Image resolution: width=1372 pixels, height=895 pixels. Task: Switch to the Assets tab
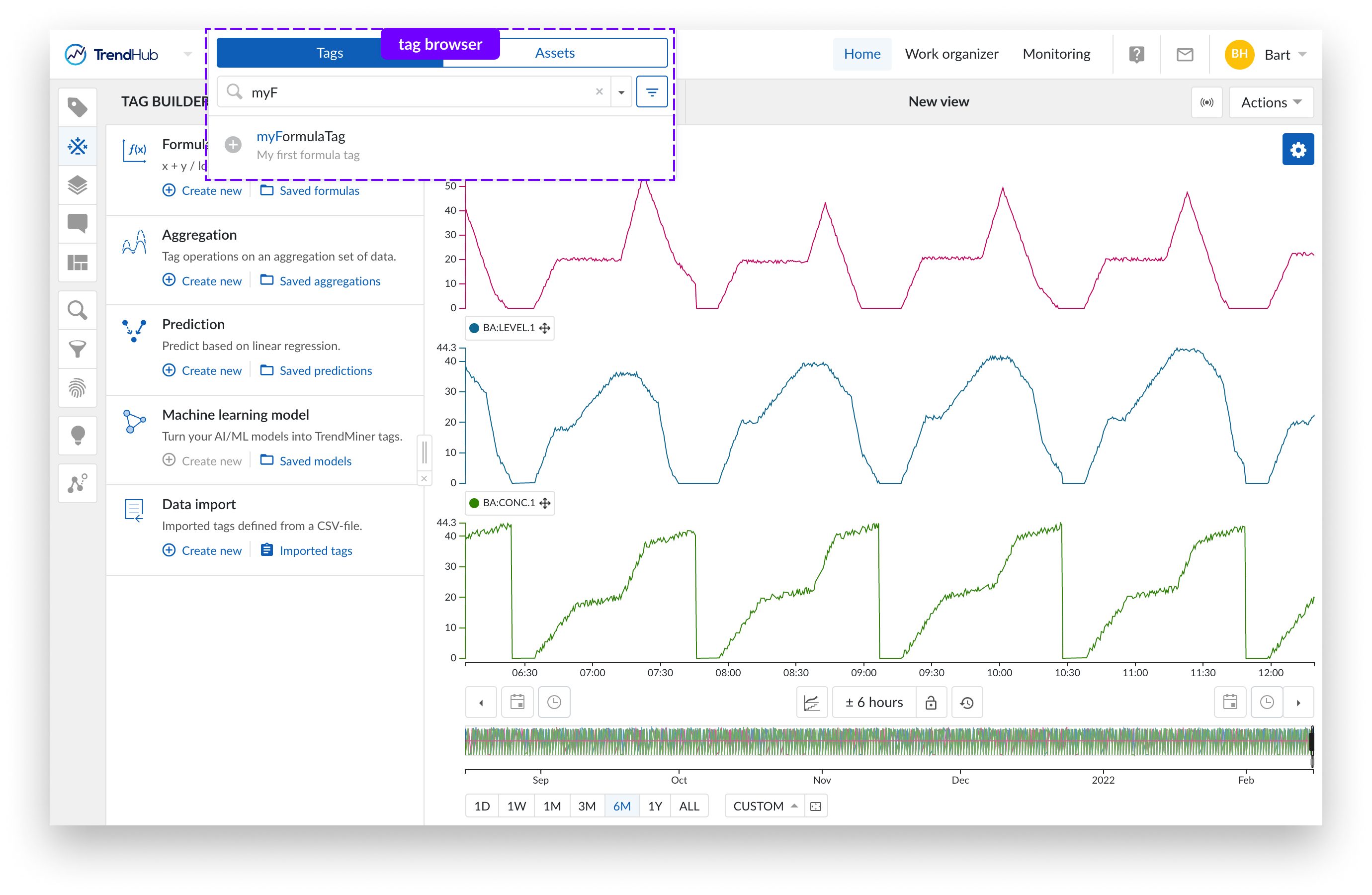[x=555, y=53]
